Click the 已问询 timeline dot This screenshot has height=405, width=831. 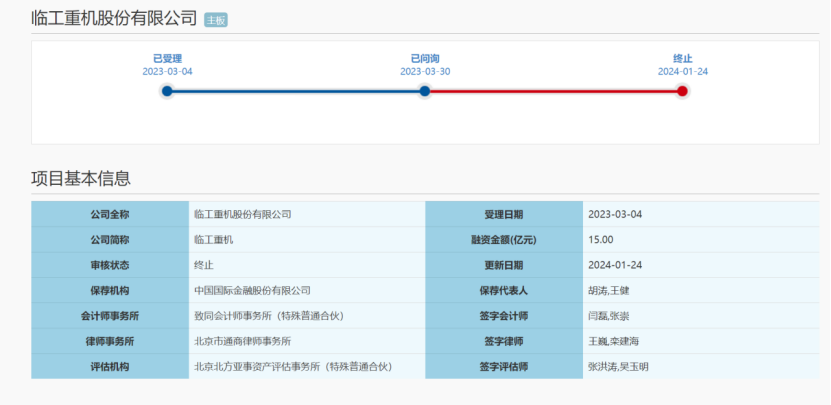pyautogui.click(x=425, y=91)
